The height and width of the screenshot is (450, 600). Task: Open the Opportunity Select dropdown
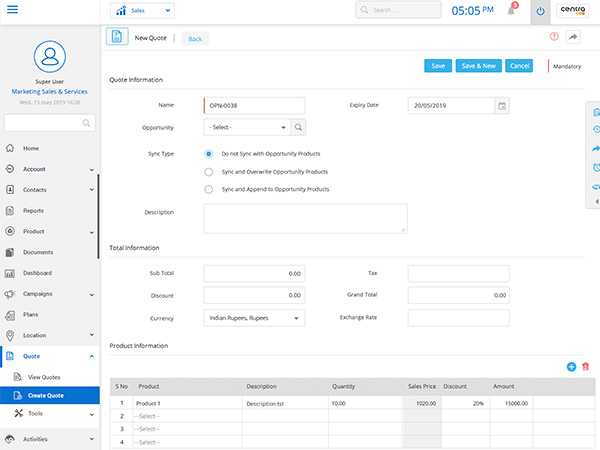(247, 127)
